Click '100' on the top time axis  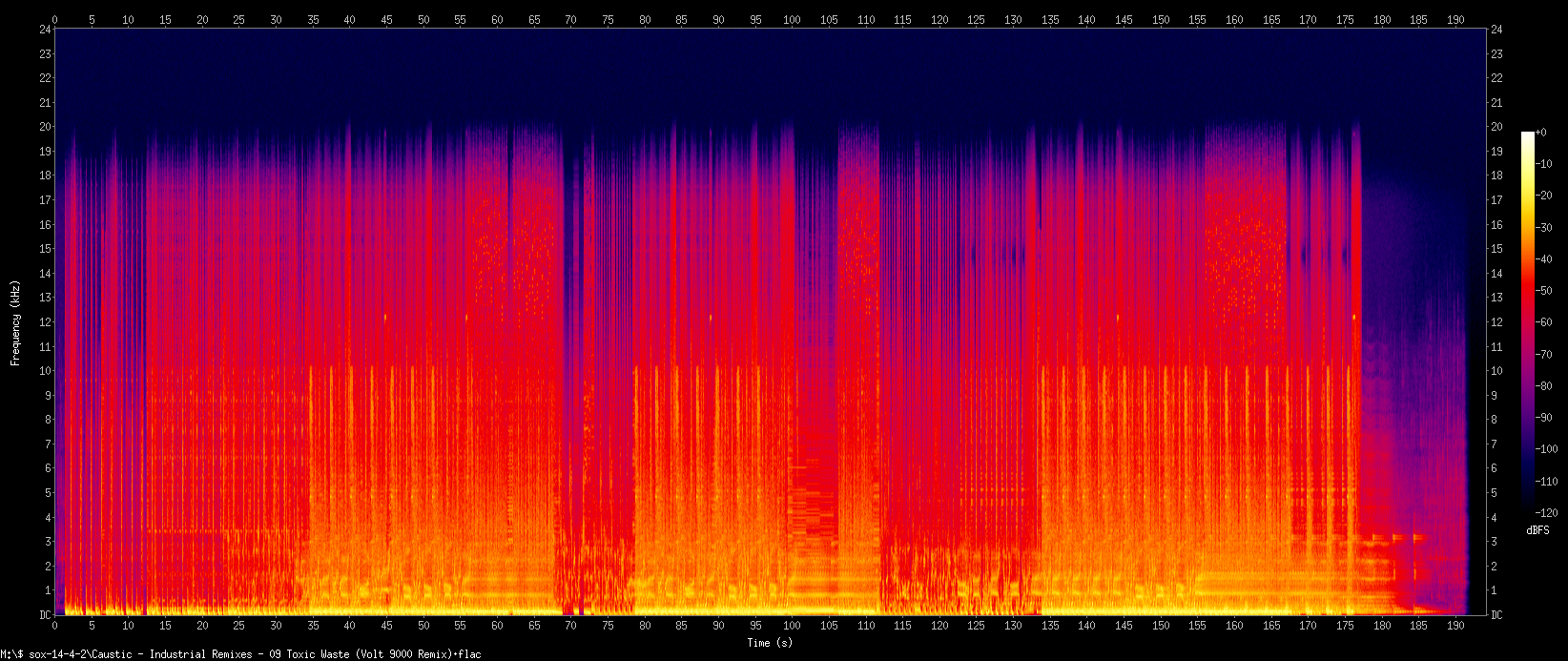tap(792, 19)
